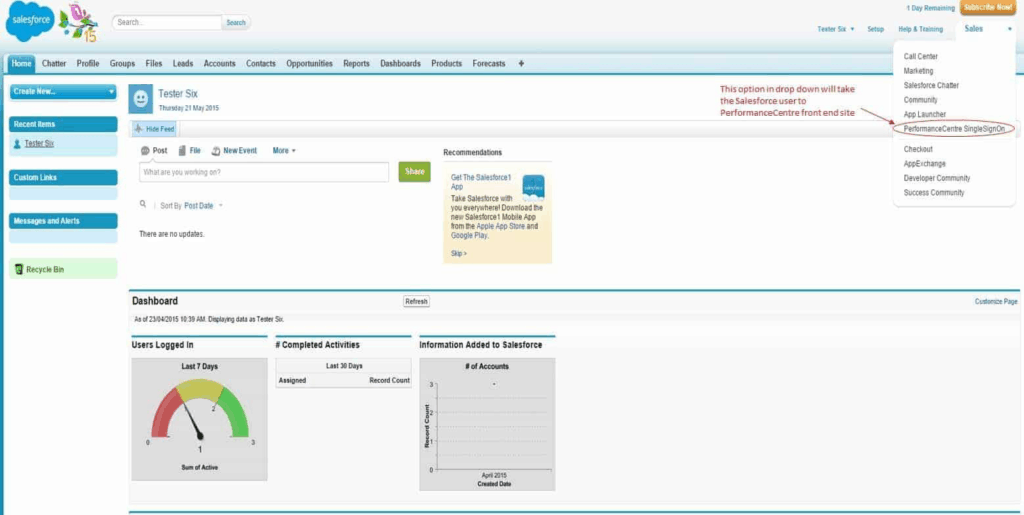The image size is (1024, 515).
Task: Click the Tester Six smiley avatar
Action: (140, 99)
